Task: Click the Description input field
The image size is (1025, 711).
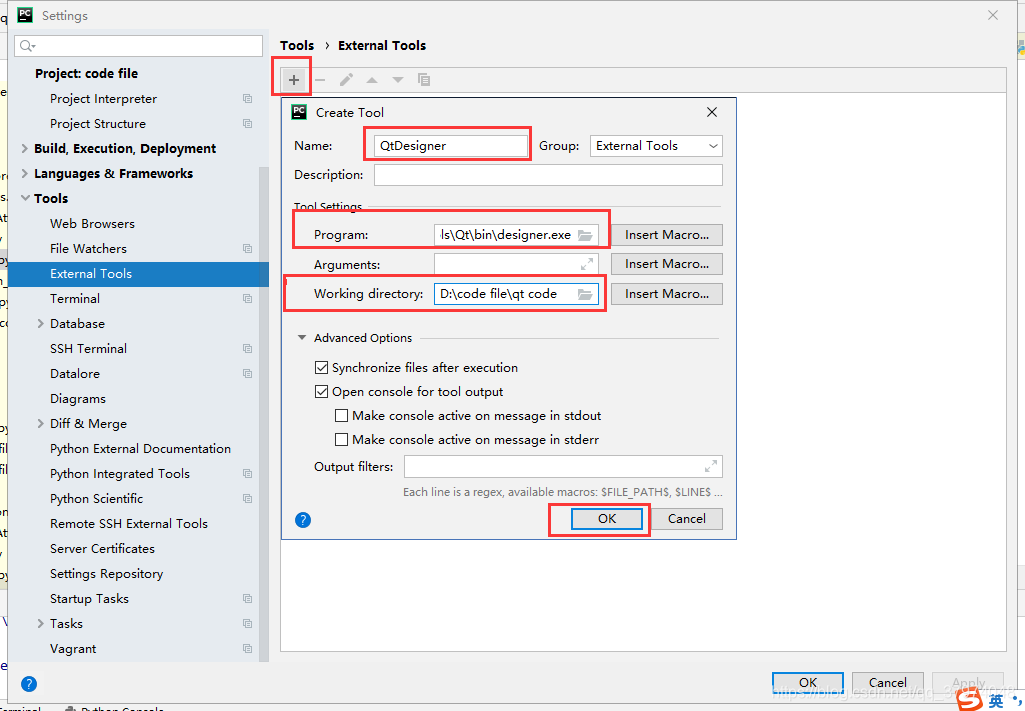Action: click(x=548, y=175)
